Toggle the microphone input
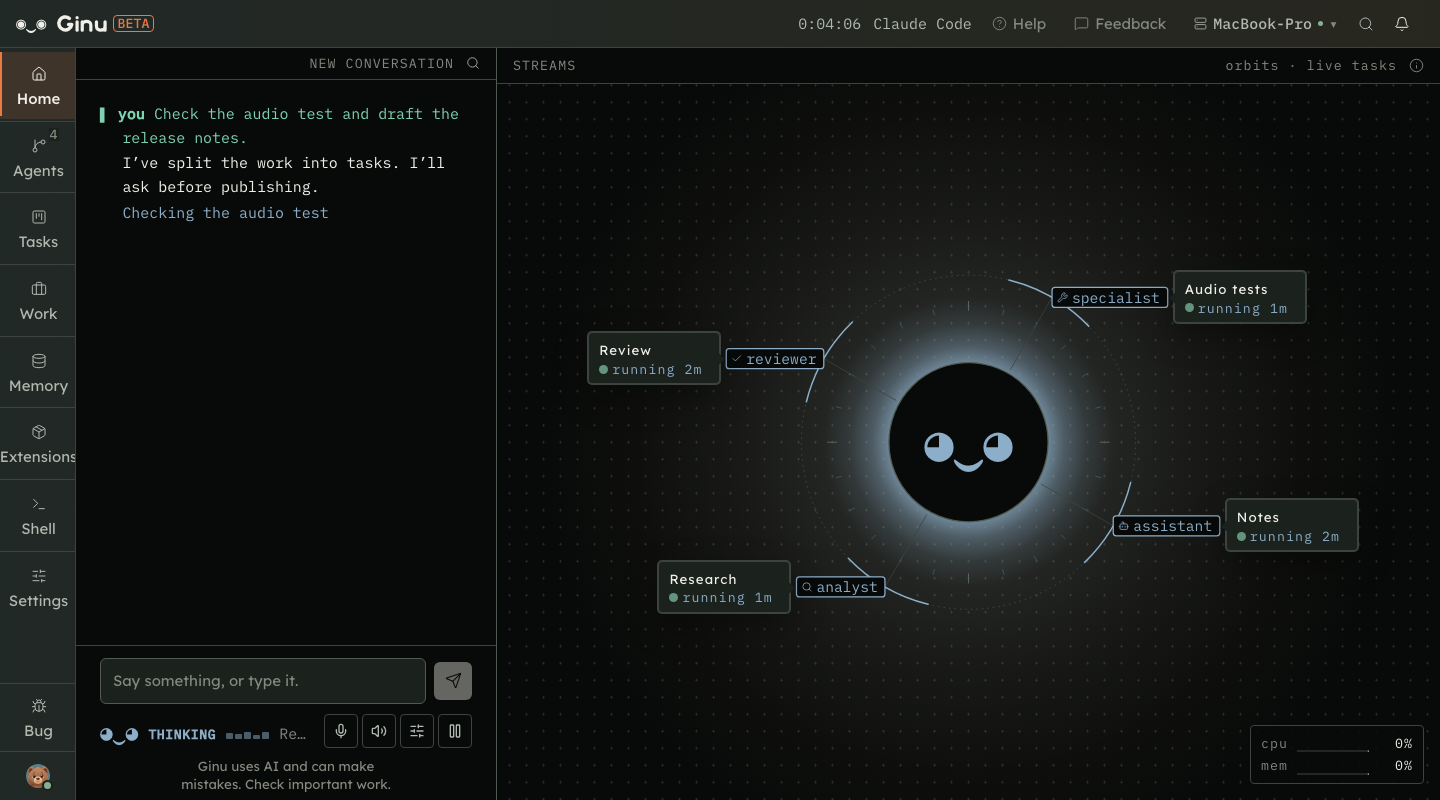Viewport: 1440px width, 800px height. [x=341, y=731]
